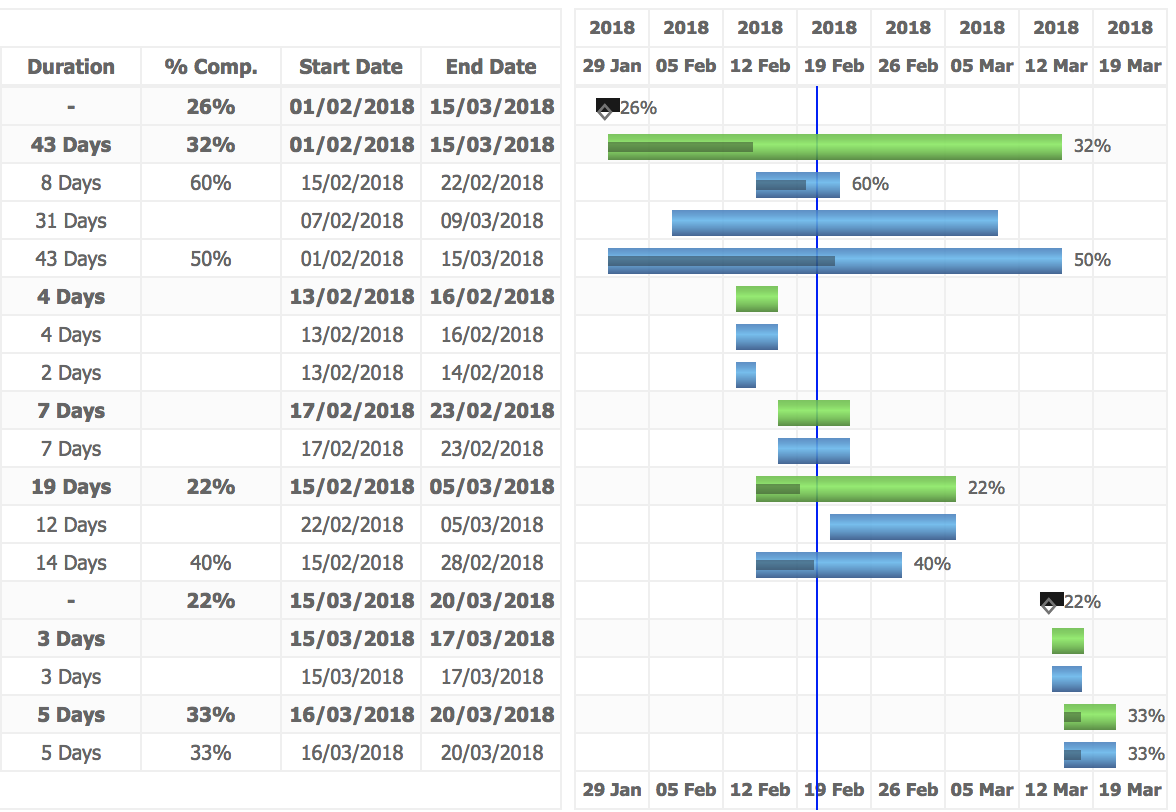
Task: Click the End Date column header
Action: point(489,67)
